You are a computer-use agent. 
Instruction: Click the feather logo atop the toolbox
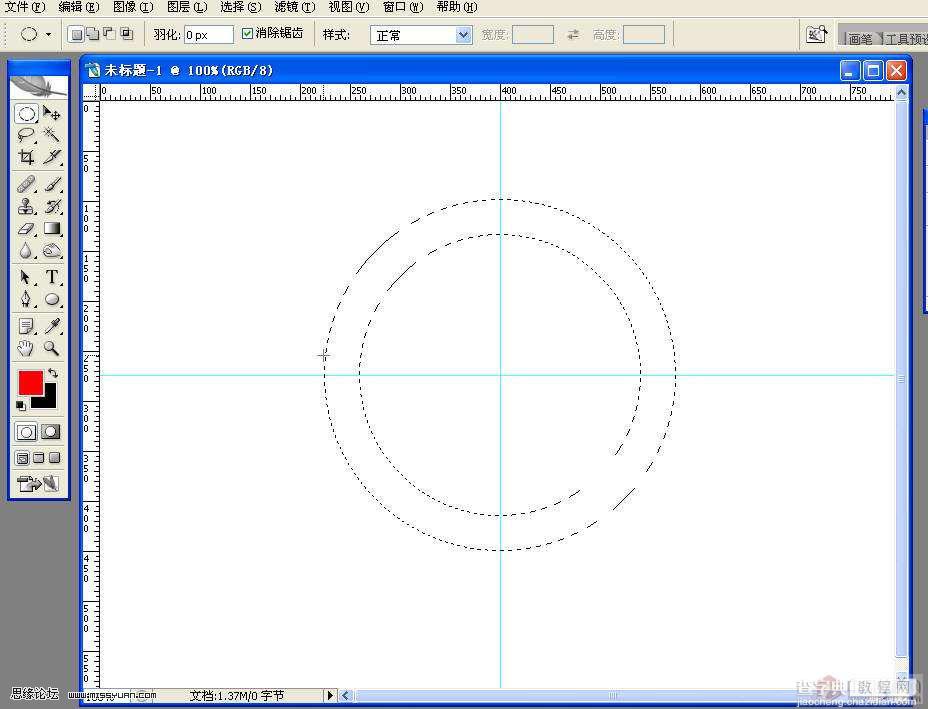tap(39, 86)
